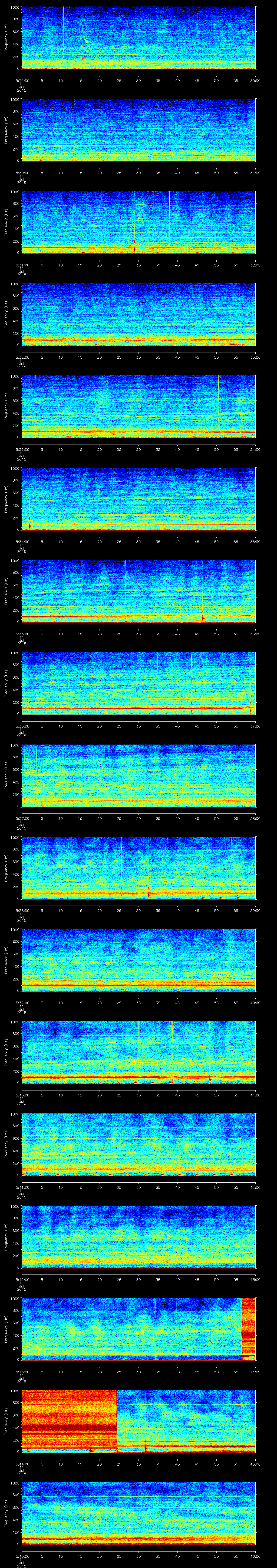
Task: Click the 5:32:00 start time label
Action: (22, 357)
